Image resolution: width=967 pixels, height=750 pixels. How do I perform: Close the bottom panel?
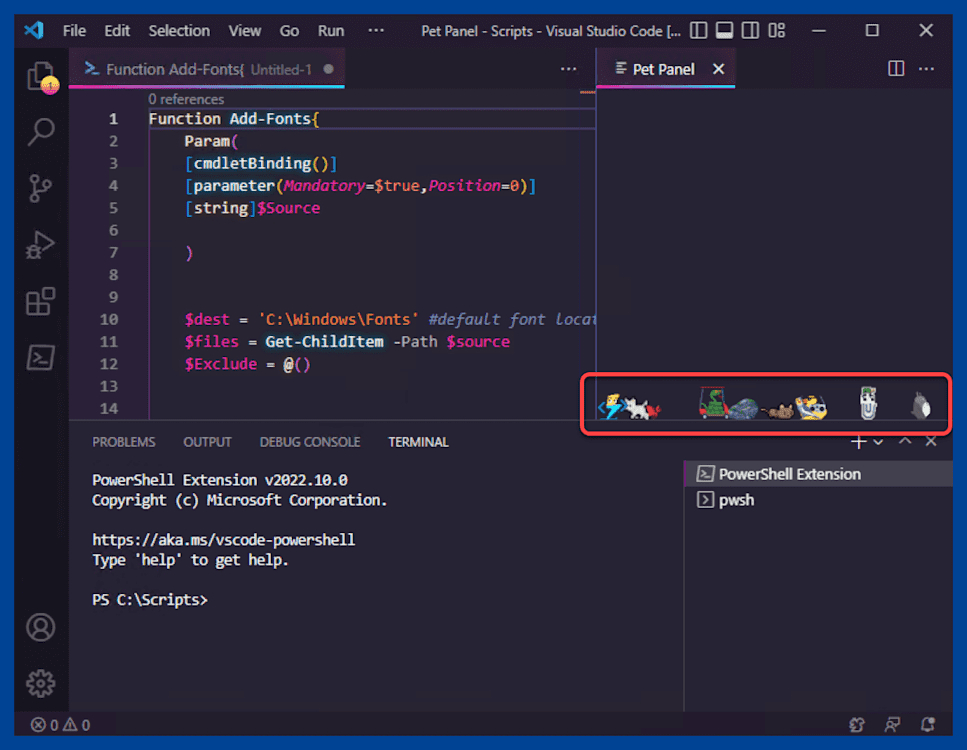coord(931,441)
